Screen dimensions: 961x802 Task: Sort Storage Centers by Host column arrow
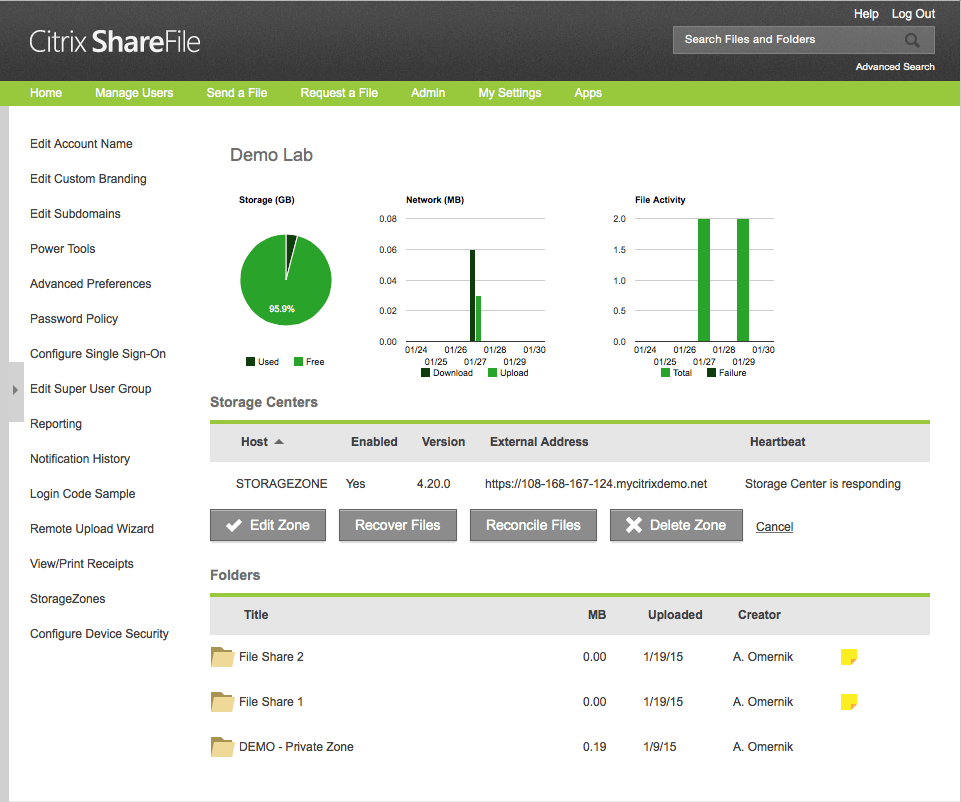(279, 442)
